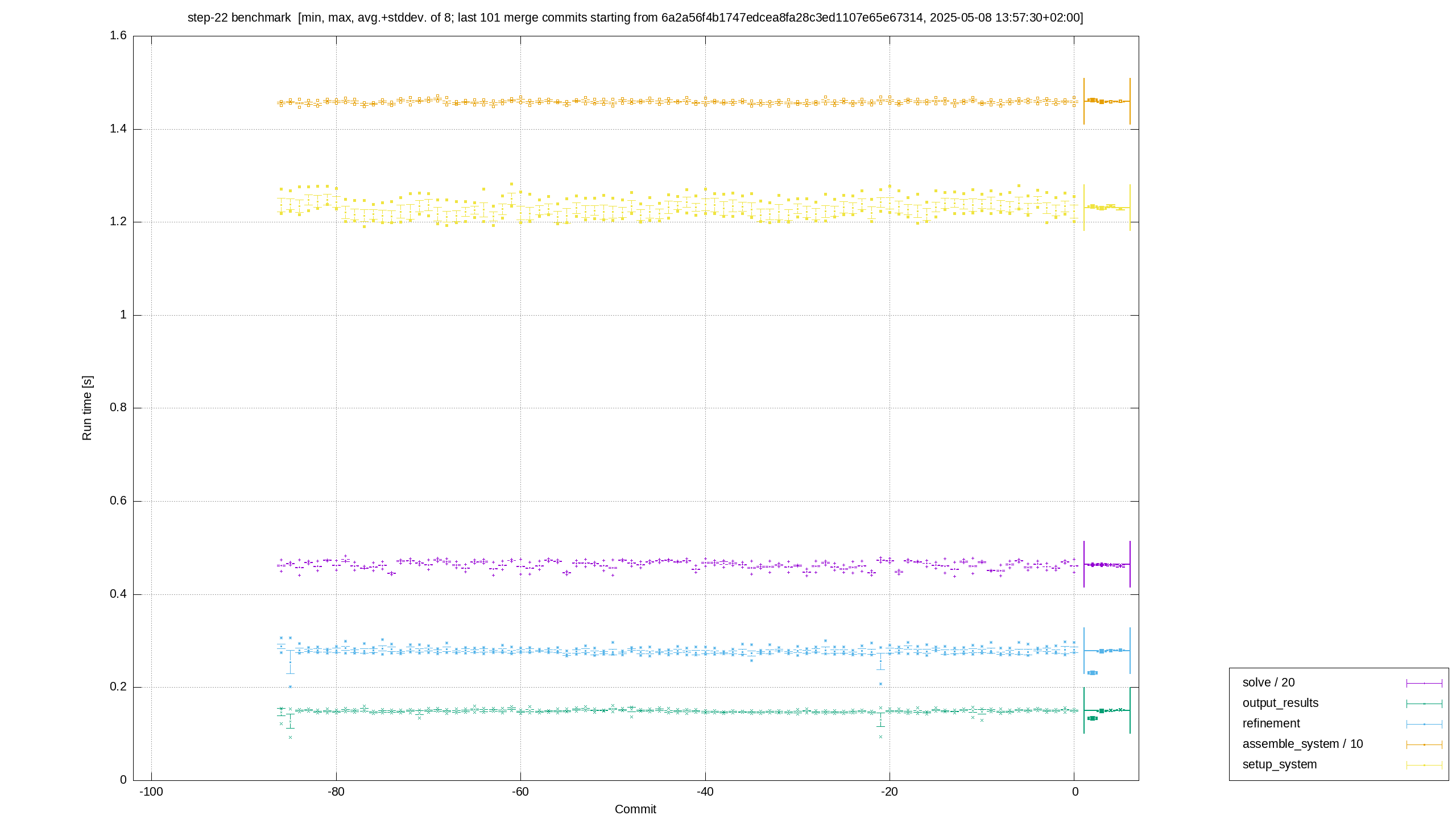This screenshot has width=1456, height=819.
Task: Click the purple solve legend line sample
Action: 1424,683
